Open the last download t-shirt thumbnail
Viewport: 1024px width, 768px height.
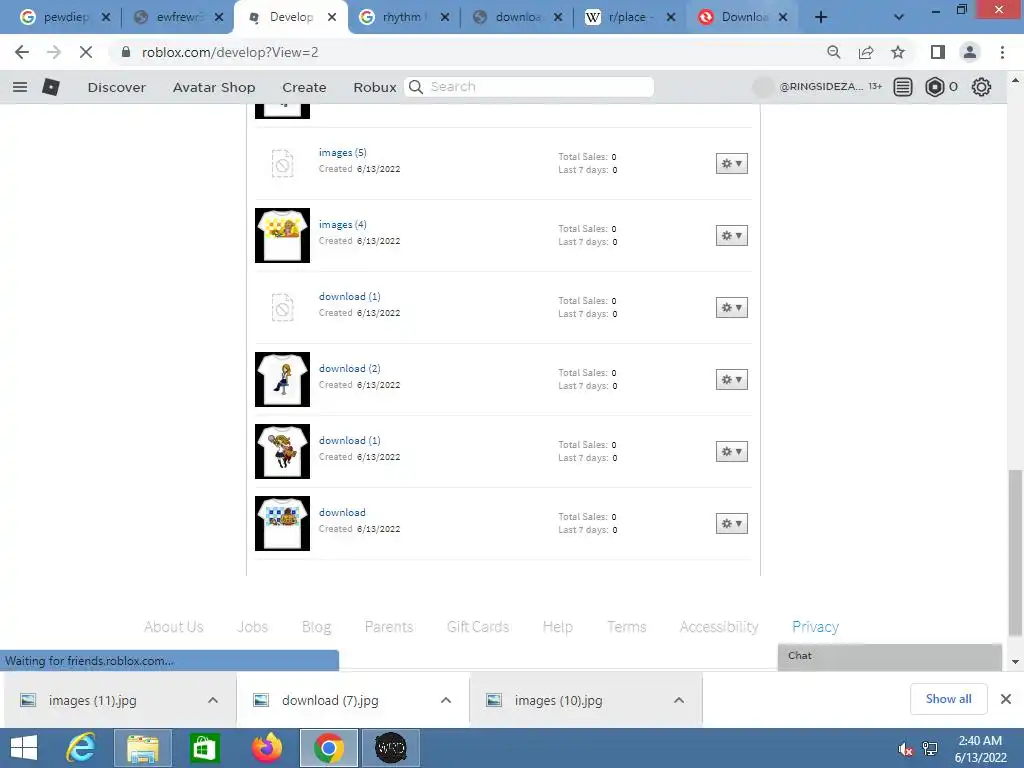coord(282,524)
